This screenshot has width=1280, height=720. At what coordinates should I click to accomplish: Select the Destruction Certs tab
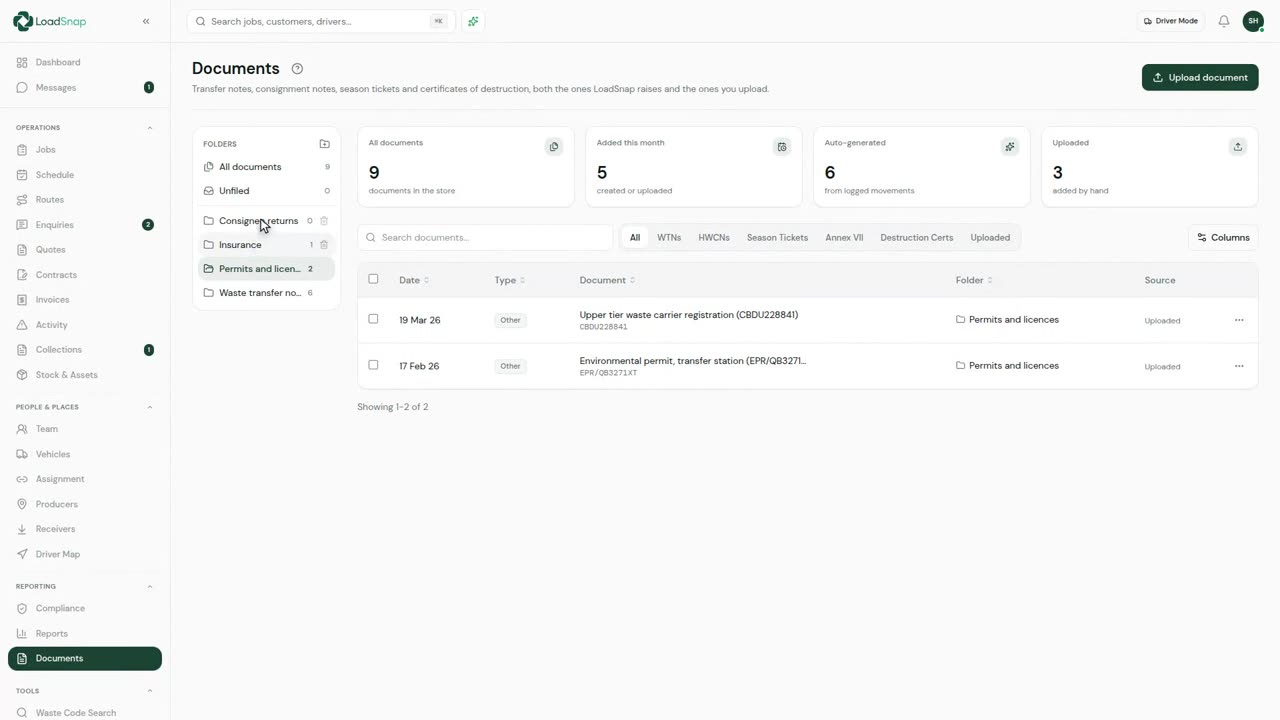(x=917, y=238)
